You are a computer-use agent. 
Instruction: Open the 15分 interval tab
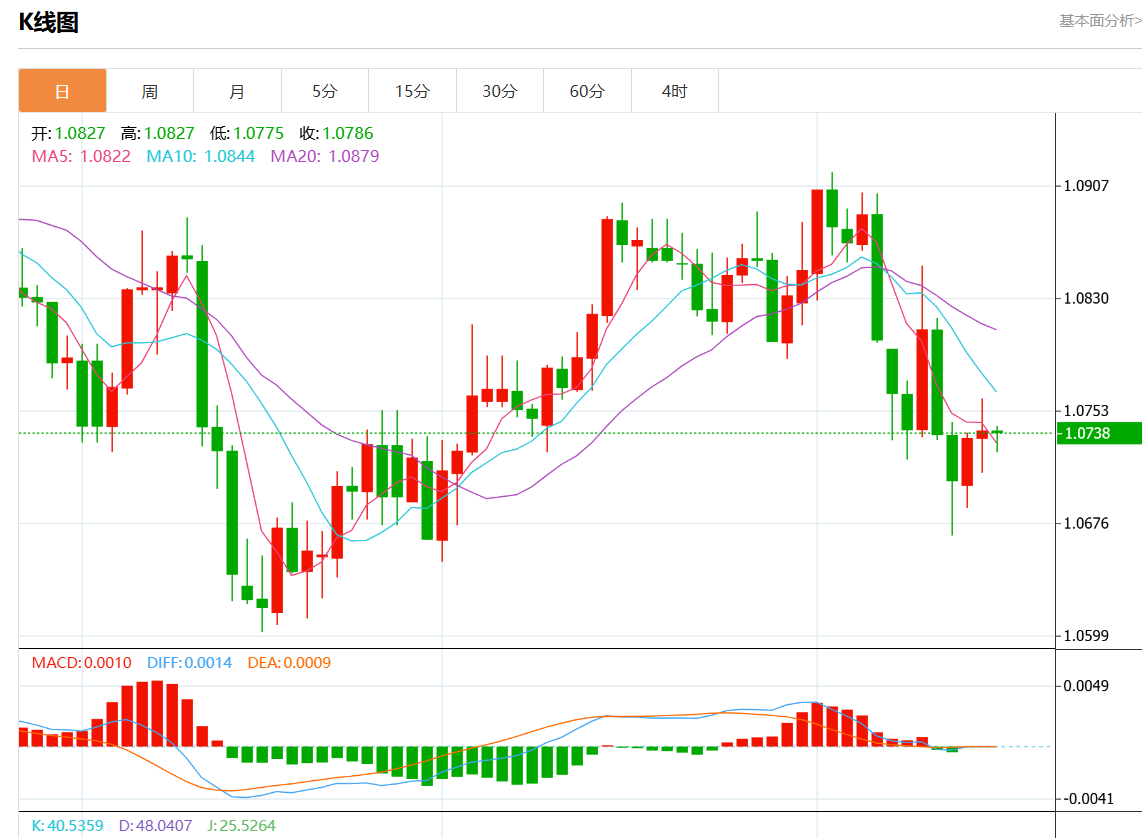coord(412,91)
